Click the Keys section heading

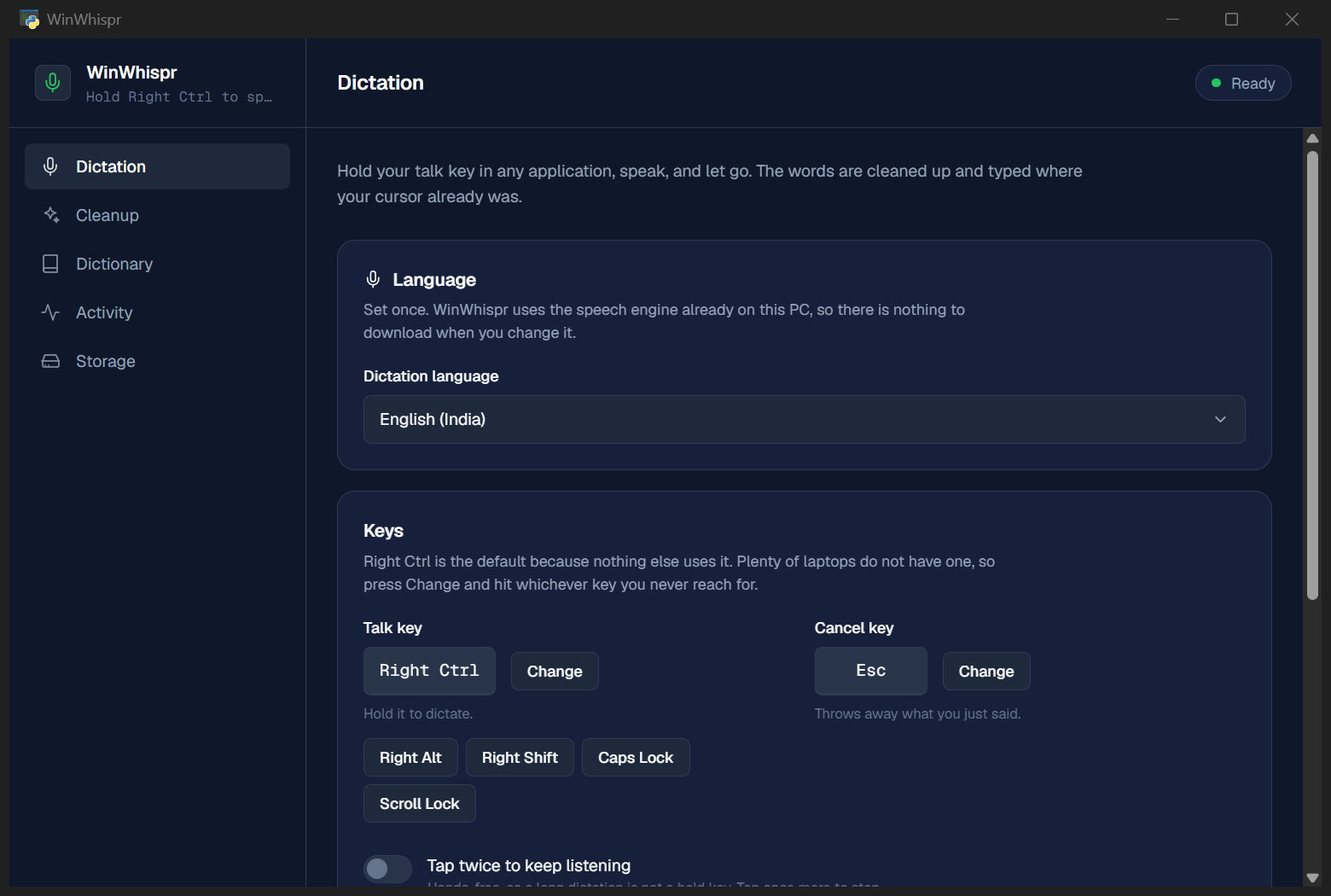click(x=383, y=531)
